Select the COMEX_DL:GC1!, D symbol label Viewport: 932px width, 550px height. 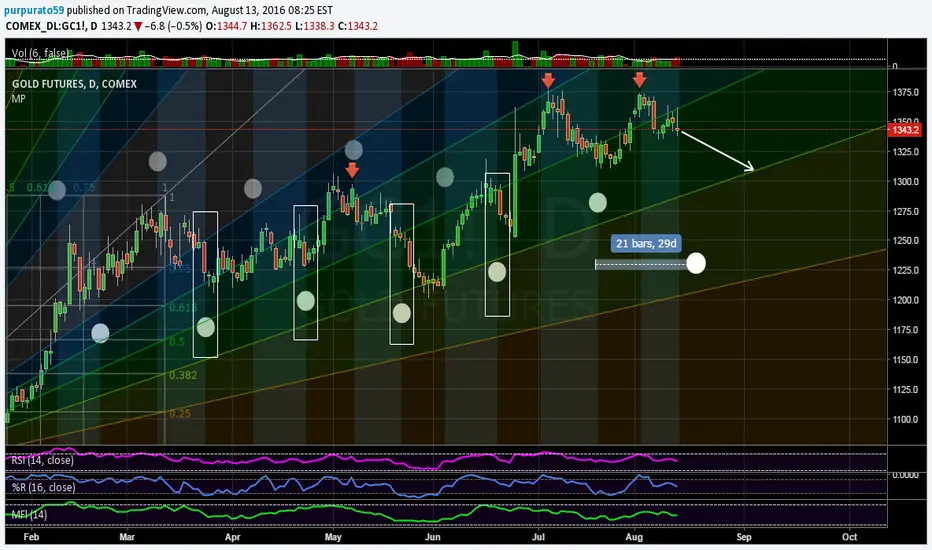click(52, 26)
